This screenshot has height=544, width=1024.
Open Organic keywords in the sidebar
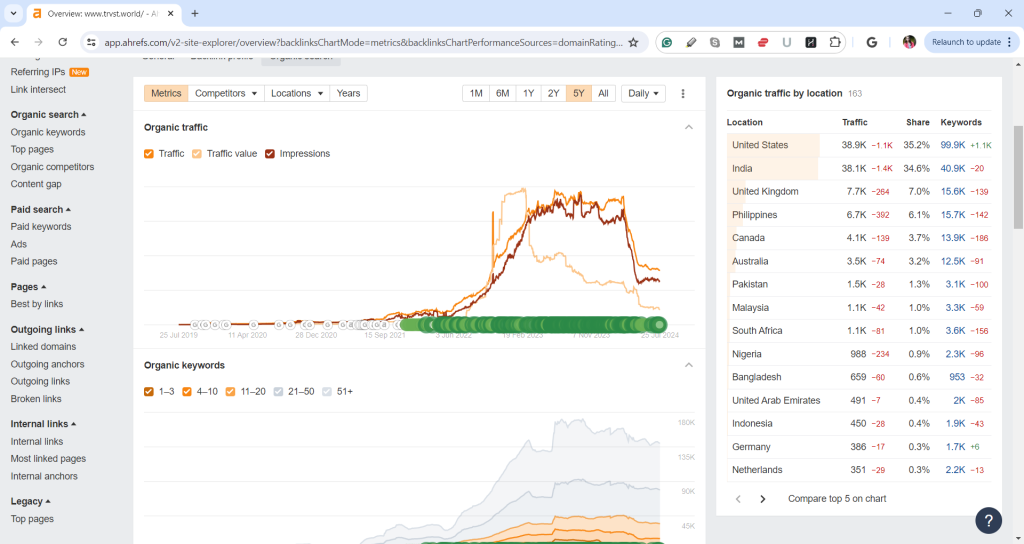tap(48, 132)
